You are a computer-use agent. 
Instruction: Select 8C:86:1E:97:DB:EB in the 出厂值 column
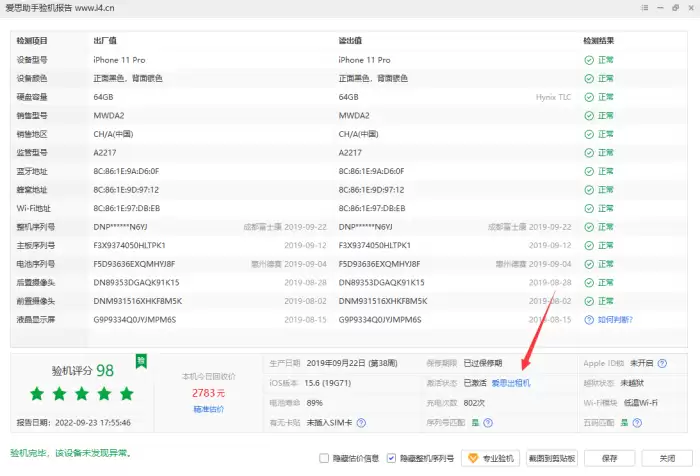pos(127,209)
